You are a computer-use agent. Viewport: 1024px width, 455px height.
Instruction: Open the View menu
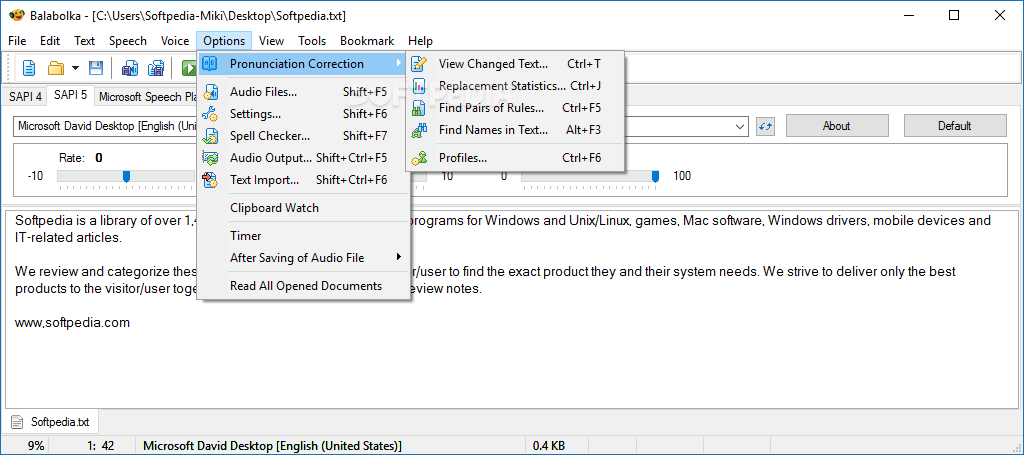[271, 40]
